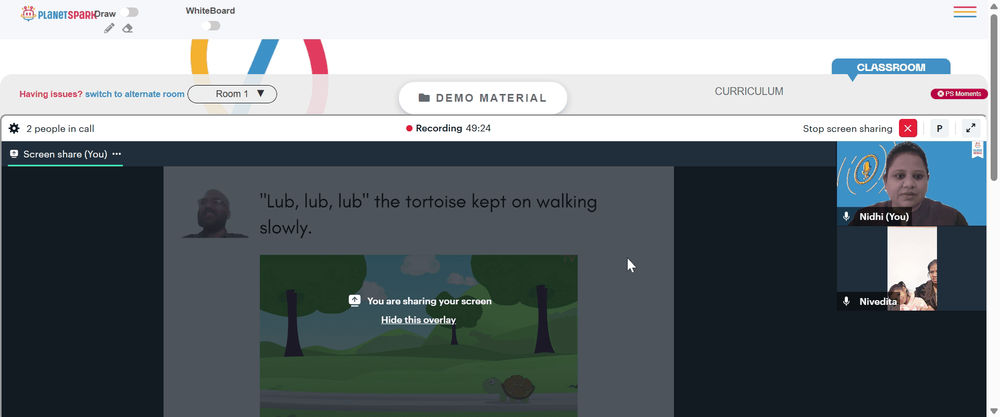Viewport: 1000px width, 417px height.
Task: Open call settings gear
Action: click(14, 128)
